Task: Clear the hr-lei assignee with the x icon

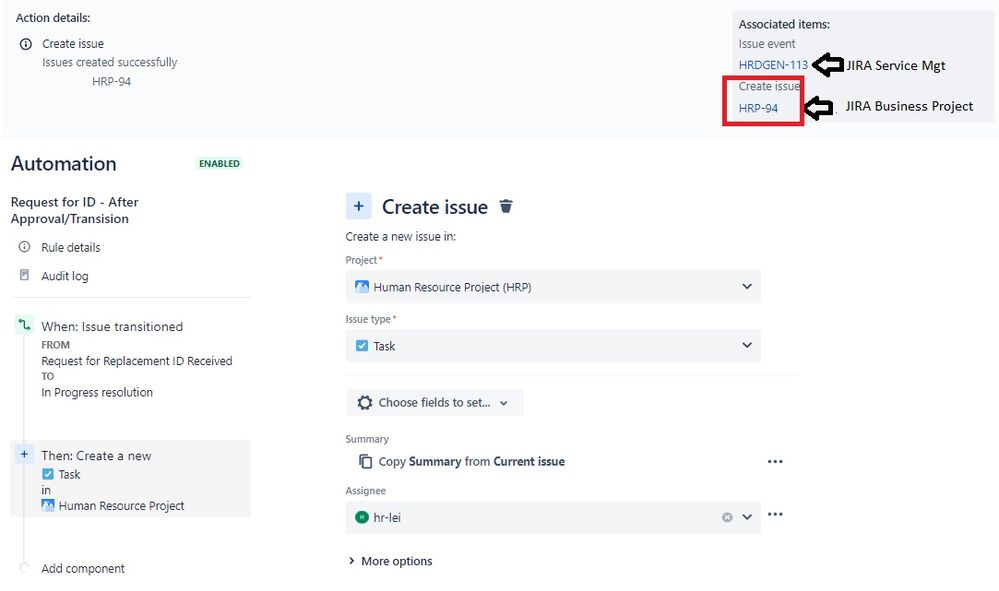Action: tap(727, 517)
